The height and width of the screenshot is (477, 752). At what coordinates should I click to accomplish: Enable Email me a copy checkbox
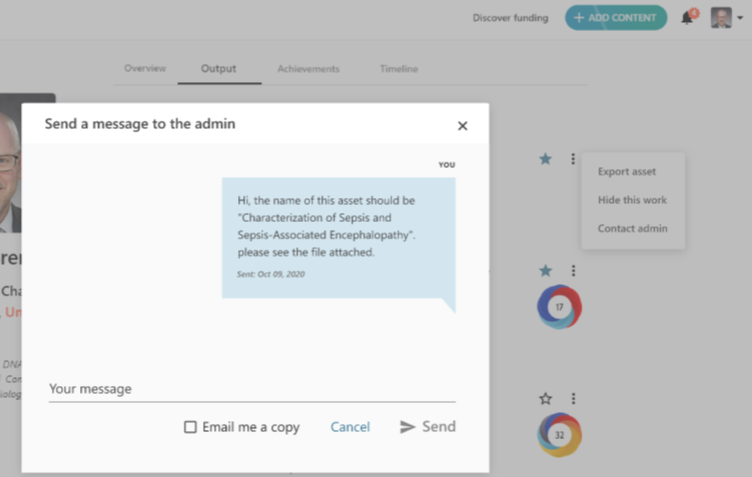190,427
